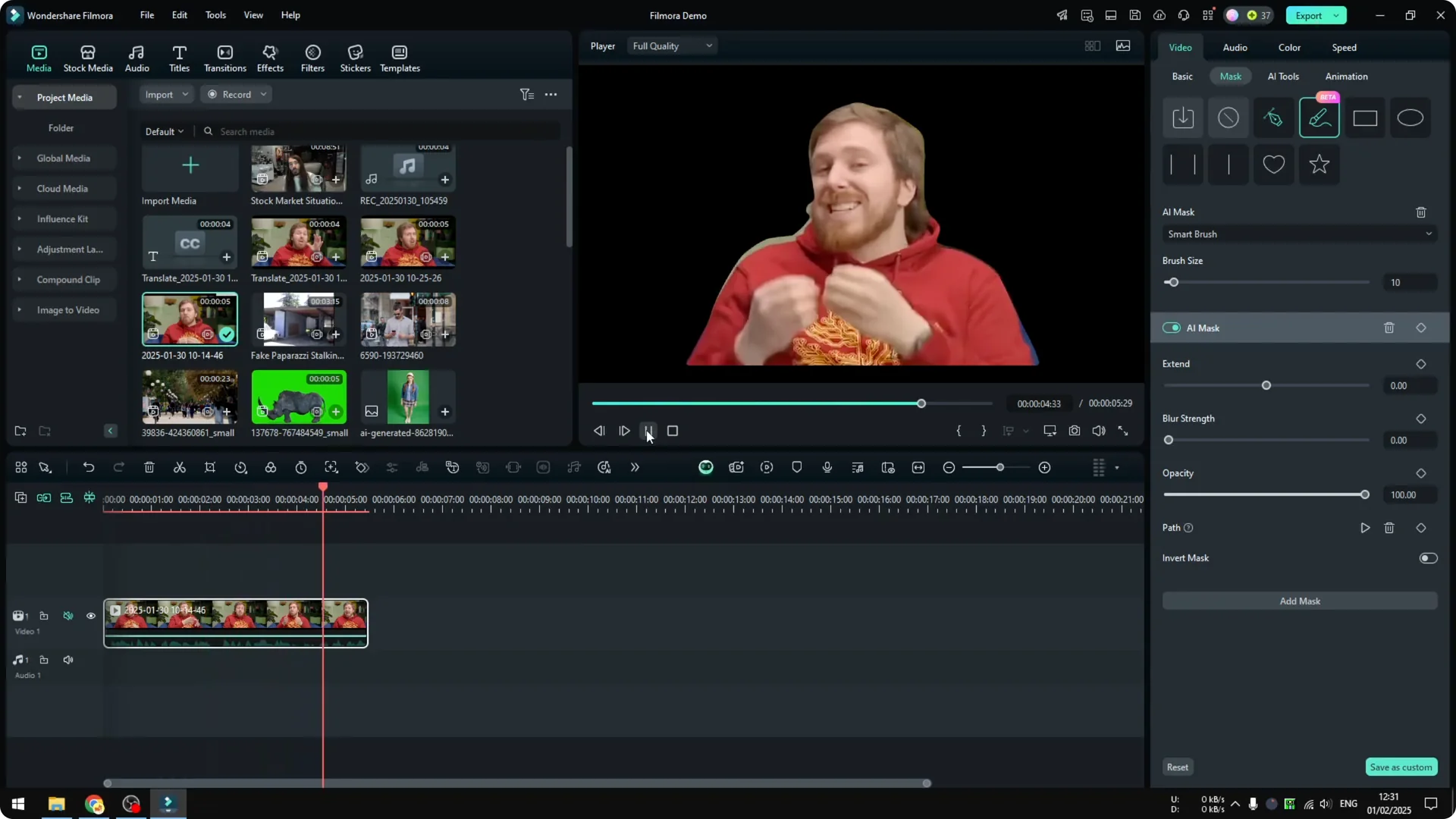Select the split tool in timeline toolbar

[x=180, y=467]
